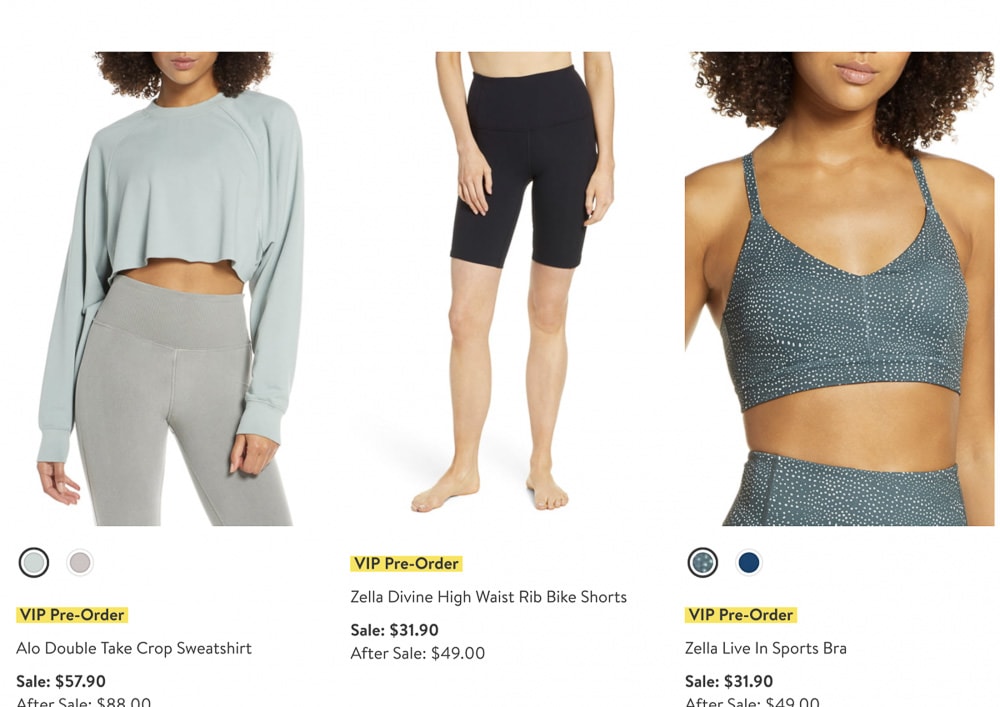Image resolution: width=1000 pixels, height=707 pixels.
Task: Click After Sale: $49.00 under bike shorts
Action: [418, 653]
